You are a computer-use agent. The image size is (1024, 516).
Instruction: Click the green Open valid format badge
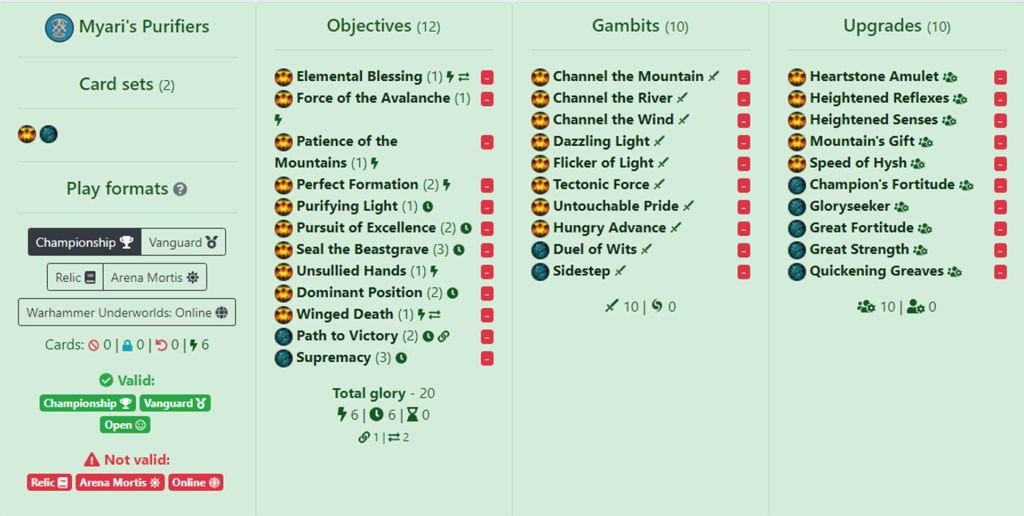[125, 425]
